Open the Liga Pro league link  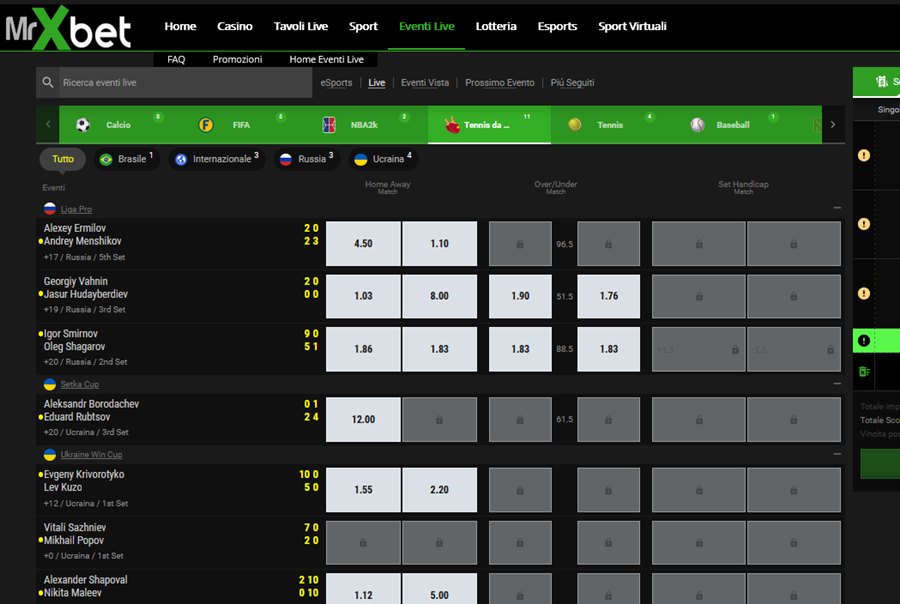(76, 210)
